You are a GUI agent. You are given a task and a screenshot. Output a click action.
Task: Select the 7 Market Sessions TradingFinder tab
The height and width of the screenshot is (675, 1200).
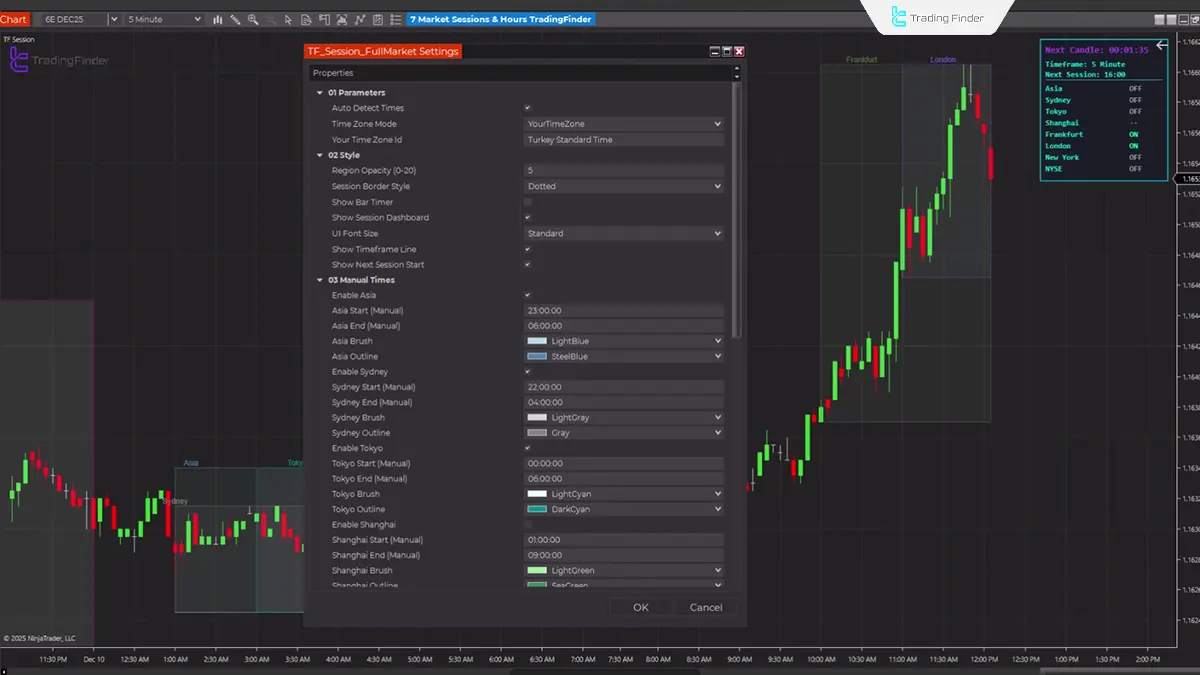pyautogui.click(x=499, y=19)
